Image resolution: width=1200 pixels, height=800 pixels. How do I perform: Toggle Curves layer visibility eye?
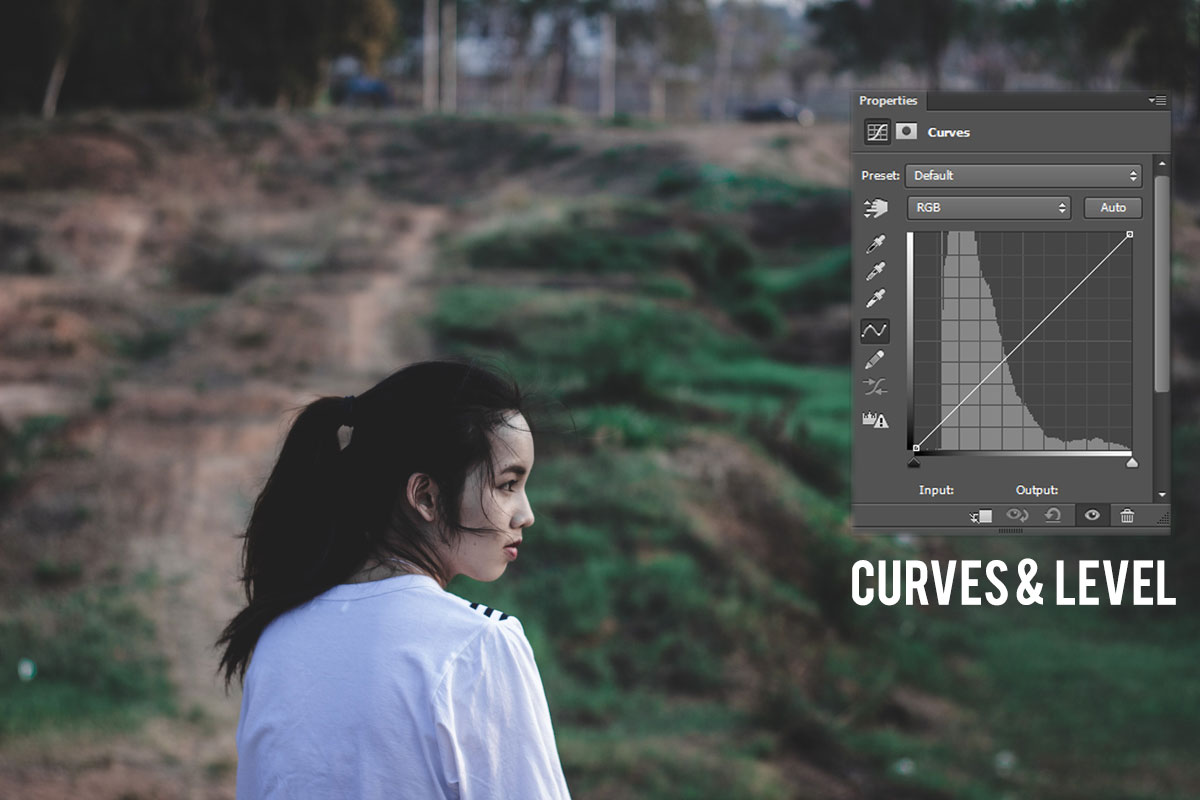point(1092,515)
